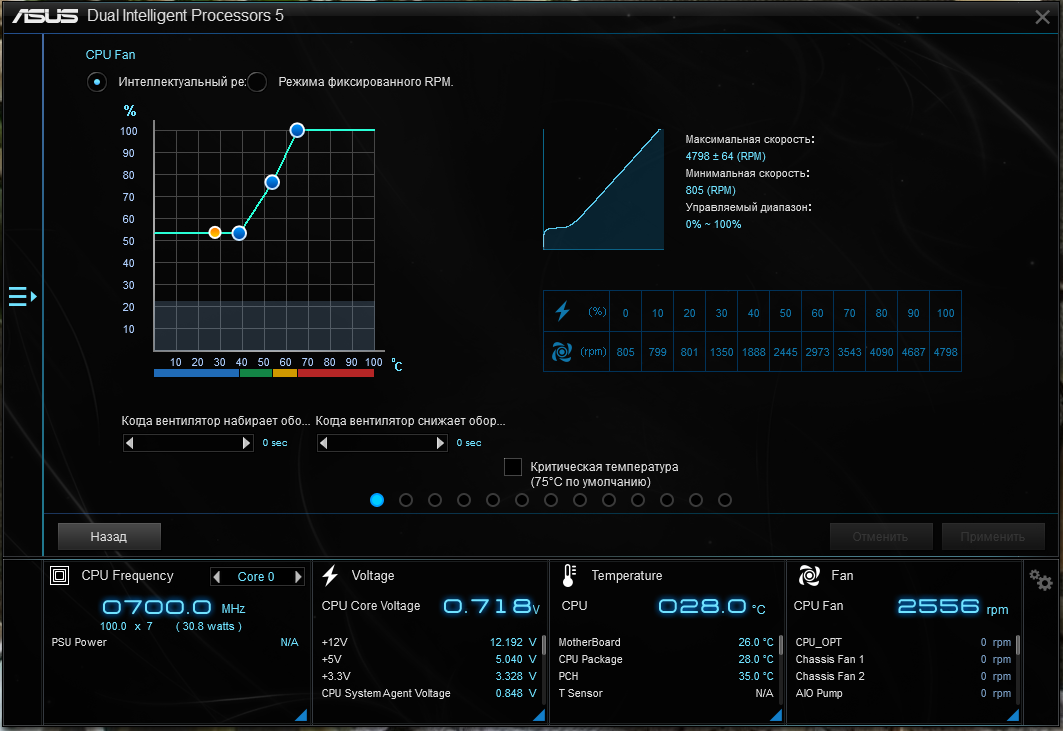The image size is (1063, 731).
Task: Click table cell with 2445 rpm
Action: 785,352
